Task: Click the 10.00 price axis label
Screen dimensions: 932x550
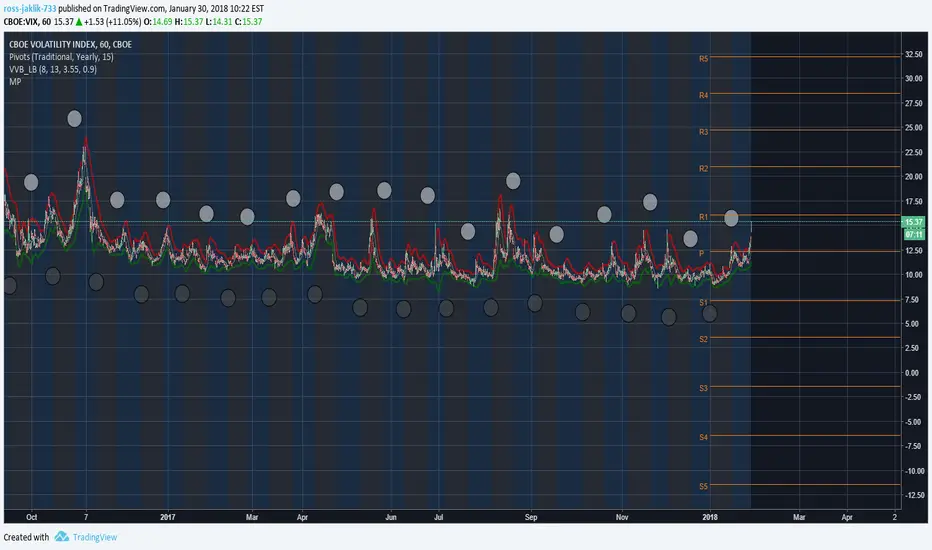Action: (x=914, y=275)
